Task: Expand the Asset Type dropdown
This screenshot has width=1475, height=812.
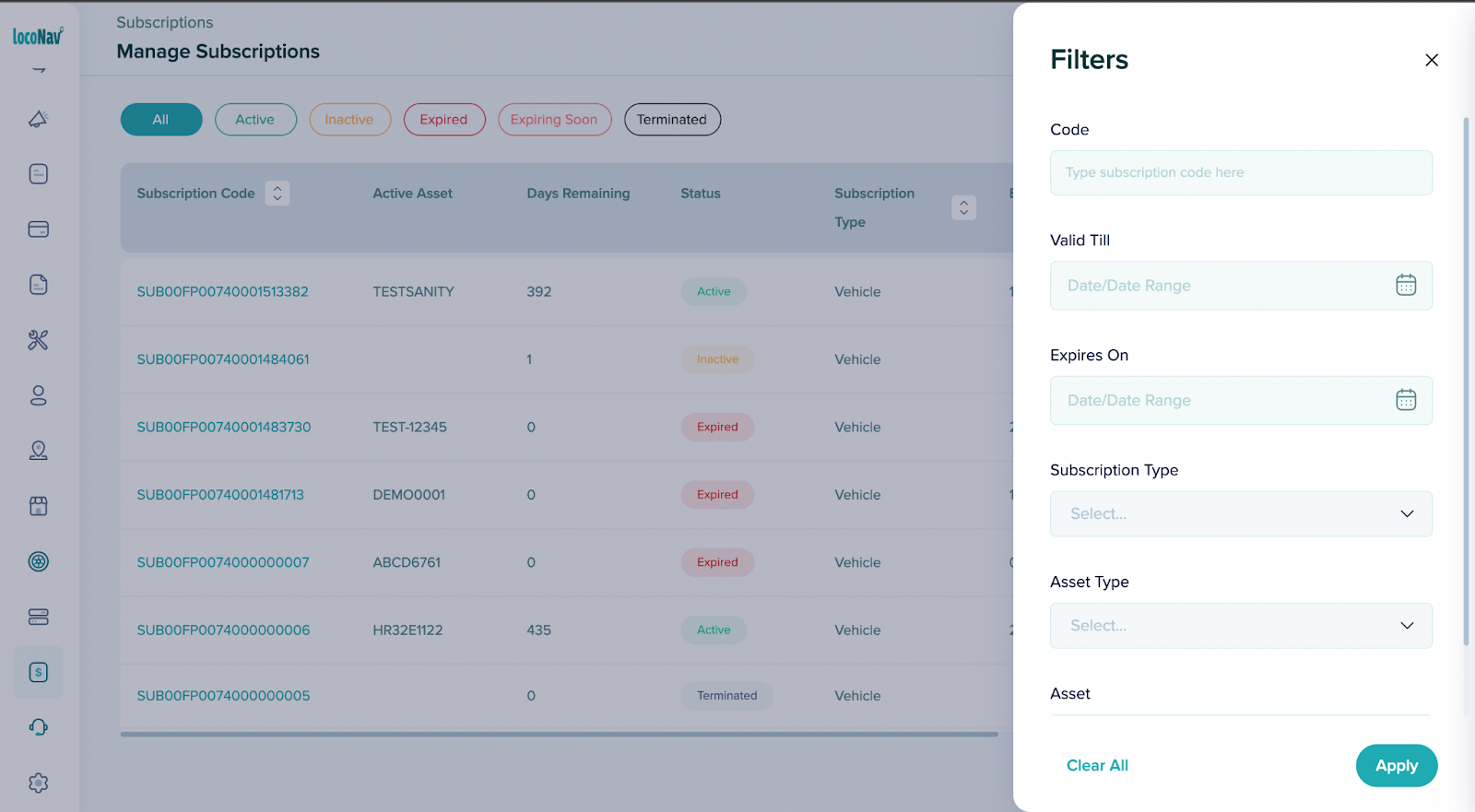Action: coord(1240,625)
